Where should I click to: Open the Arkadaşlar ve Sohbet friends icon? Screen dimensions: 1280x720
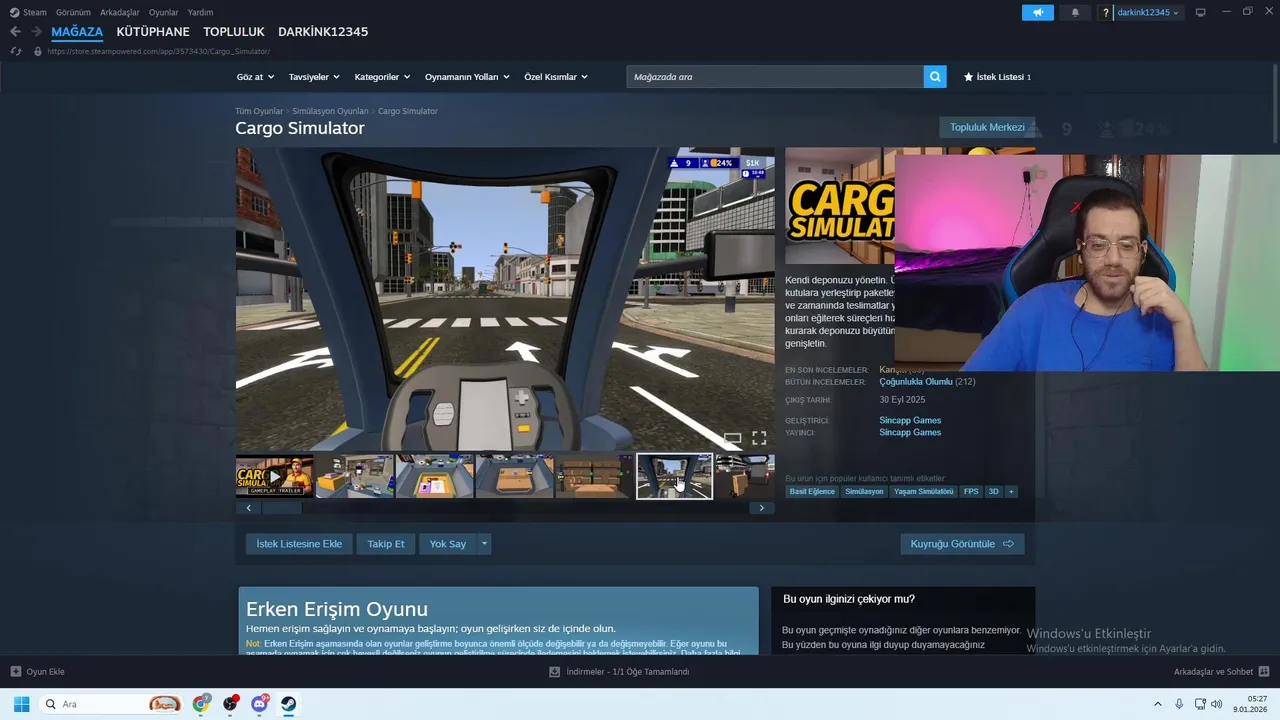coord(1263,672)
